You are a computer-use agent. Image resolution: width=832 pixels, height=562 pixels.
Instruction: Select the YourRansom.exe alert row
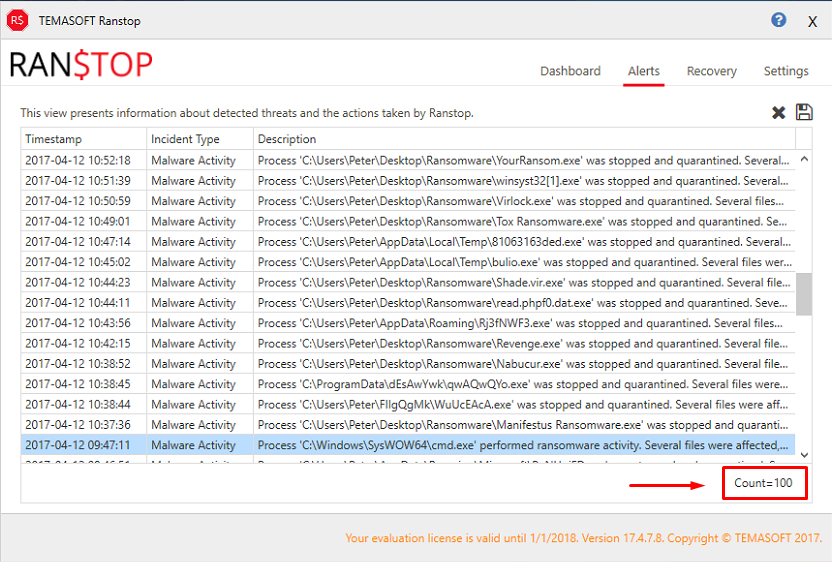coord(408,160)
